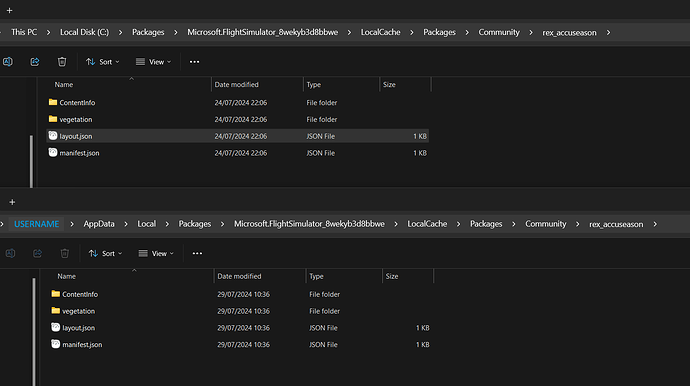Screen dimensions: 690x386
Task: Select ContentInfo folder icon dated 29/07/2024
Action: point(55,294)
